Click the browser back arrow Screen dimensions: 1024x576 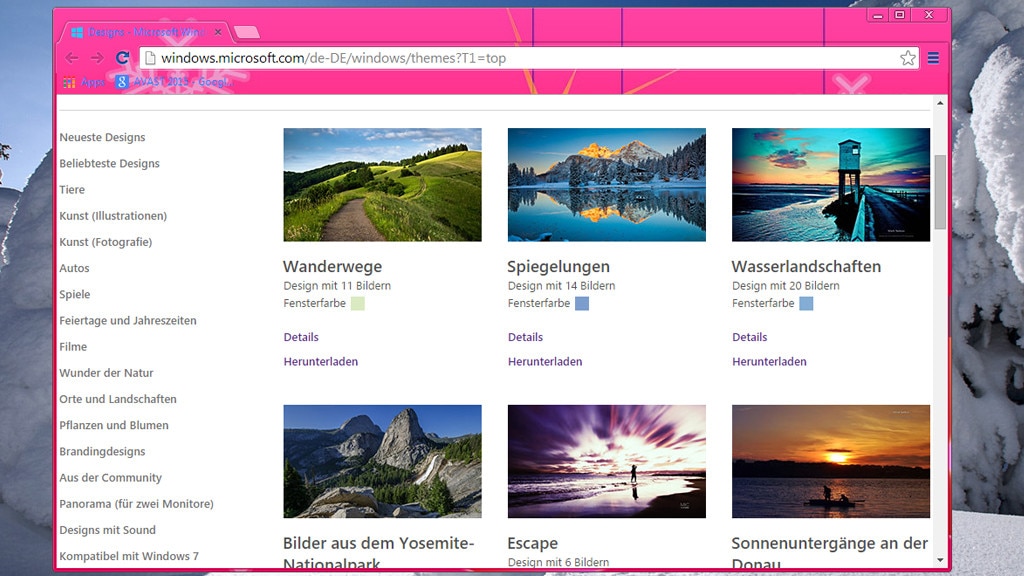72,58
